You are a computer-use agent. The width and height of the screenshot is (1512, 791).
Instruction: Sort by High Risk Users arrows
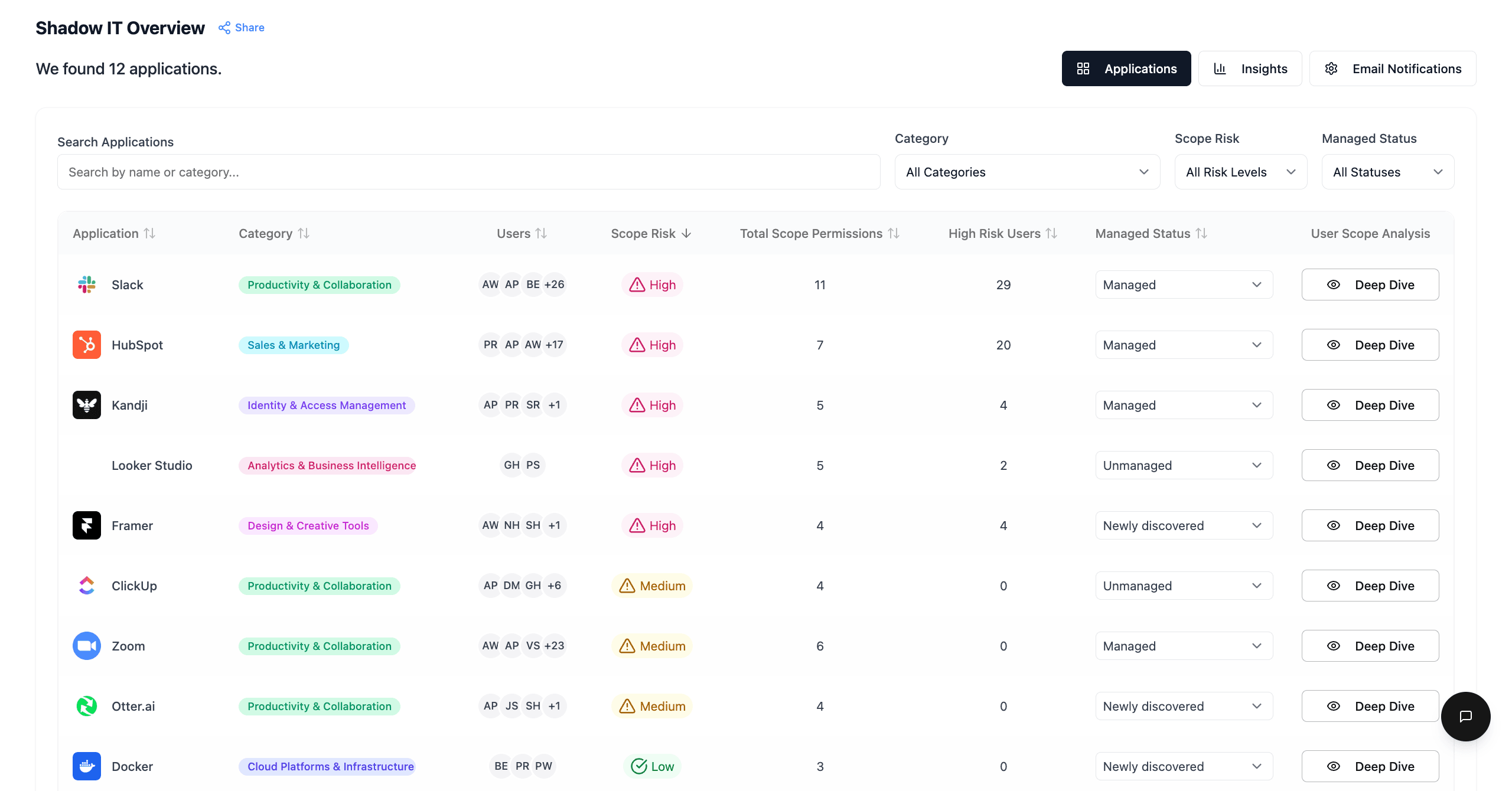click(x=1051, y=234)
